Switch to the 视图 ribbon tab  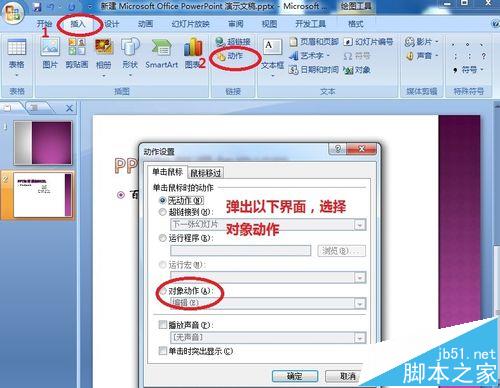click(269, 24)
